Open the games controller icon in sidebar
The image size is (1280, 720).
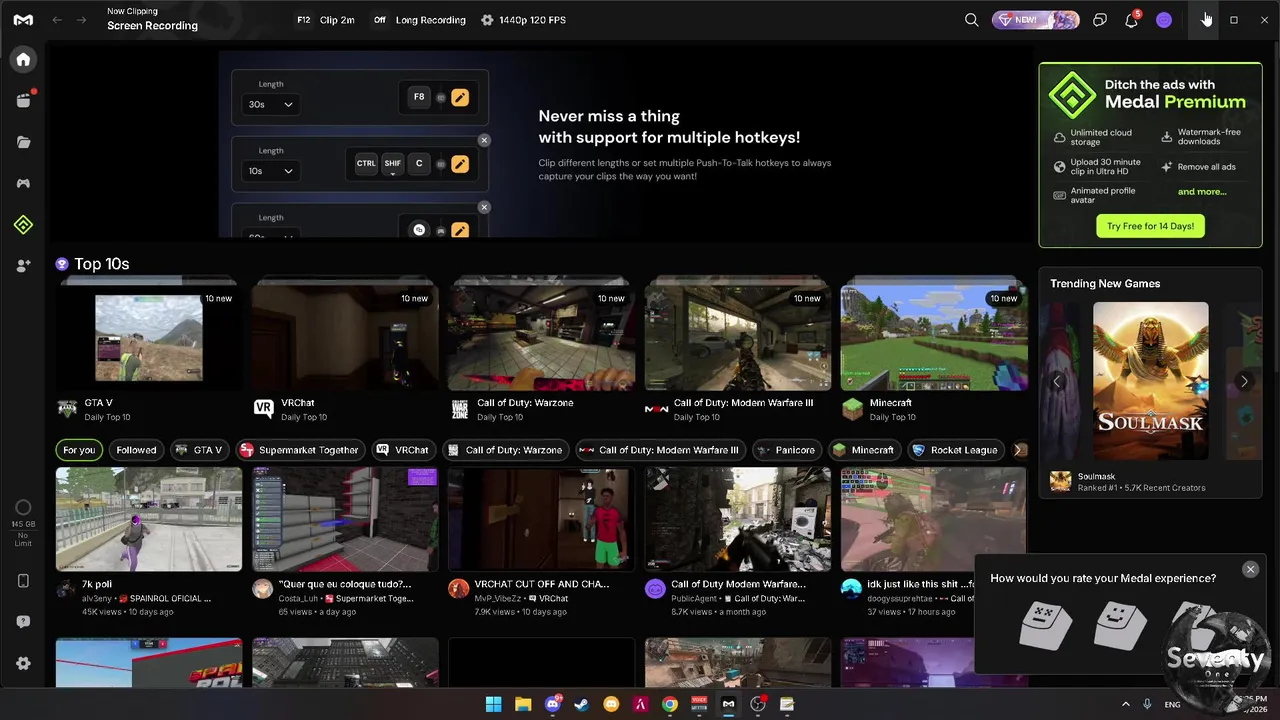coord(23,183)
